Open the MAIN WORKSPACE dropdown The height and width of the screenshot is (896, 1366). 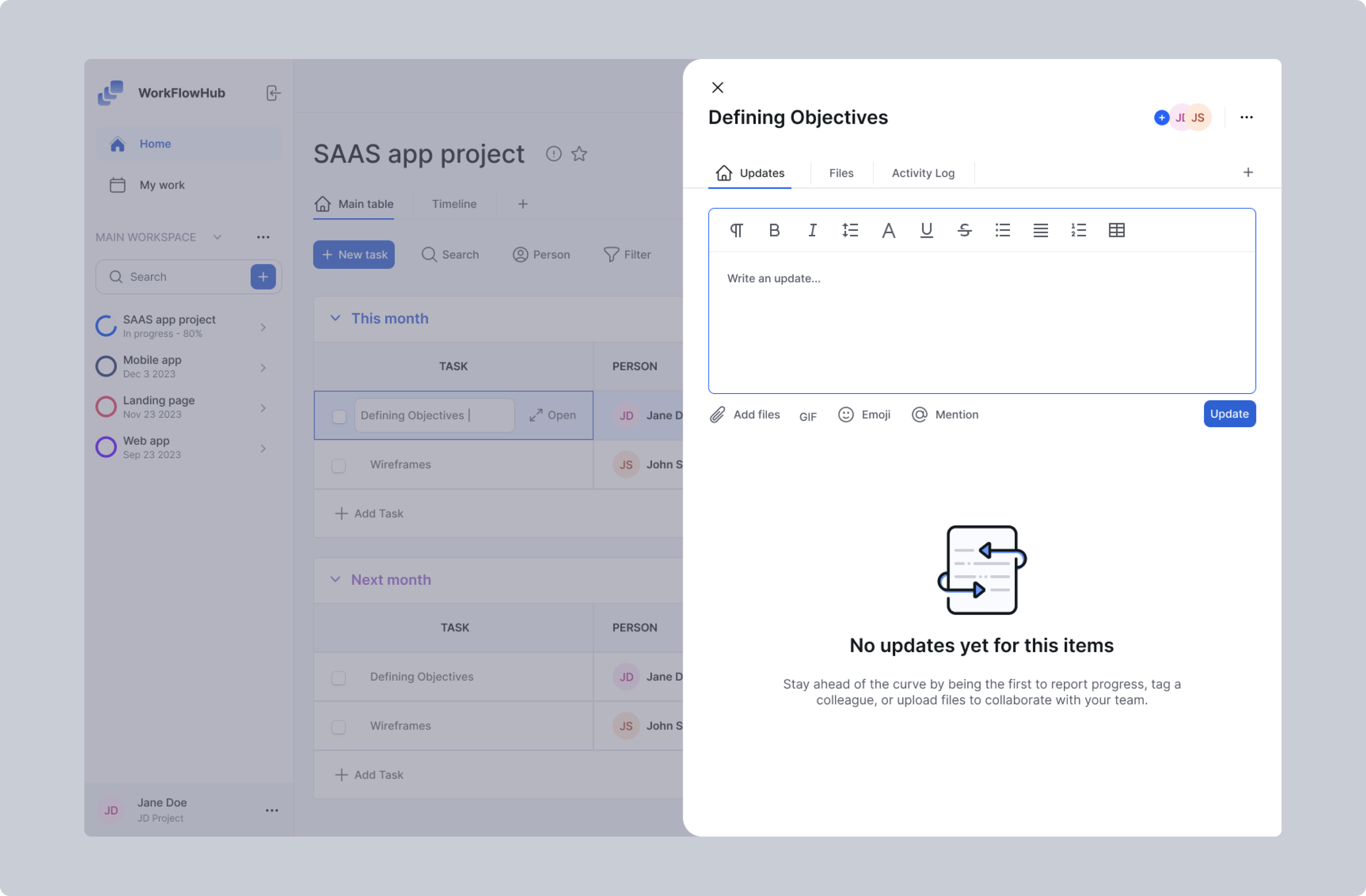[x=217, y=237]
